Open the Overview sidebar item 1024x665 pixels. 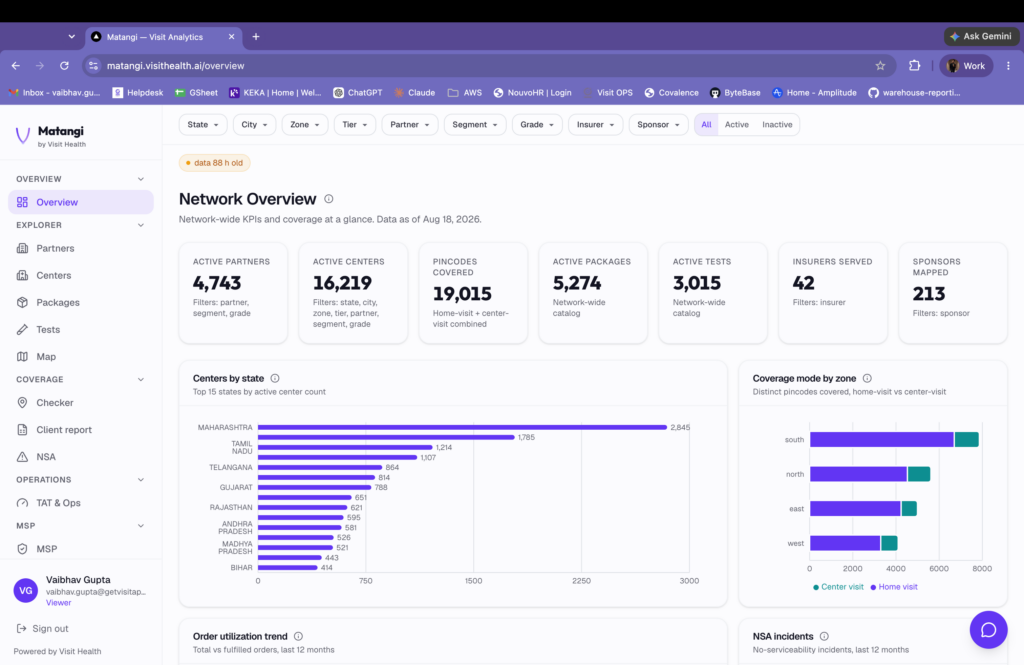pos(80,202)
